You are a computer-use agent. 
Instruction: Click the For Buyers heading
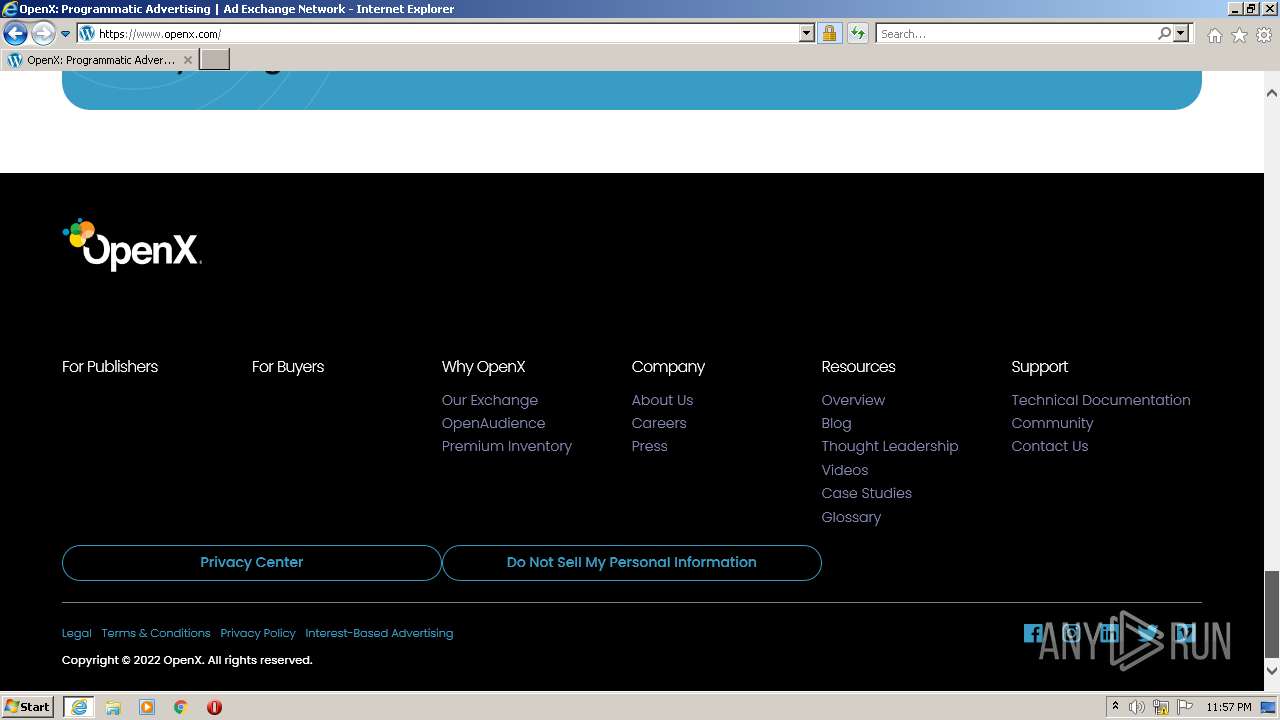pyautogui.click(x=288, y=367)
